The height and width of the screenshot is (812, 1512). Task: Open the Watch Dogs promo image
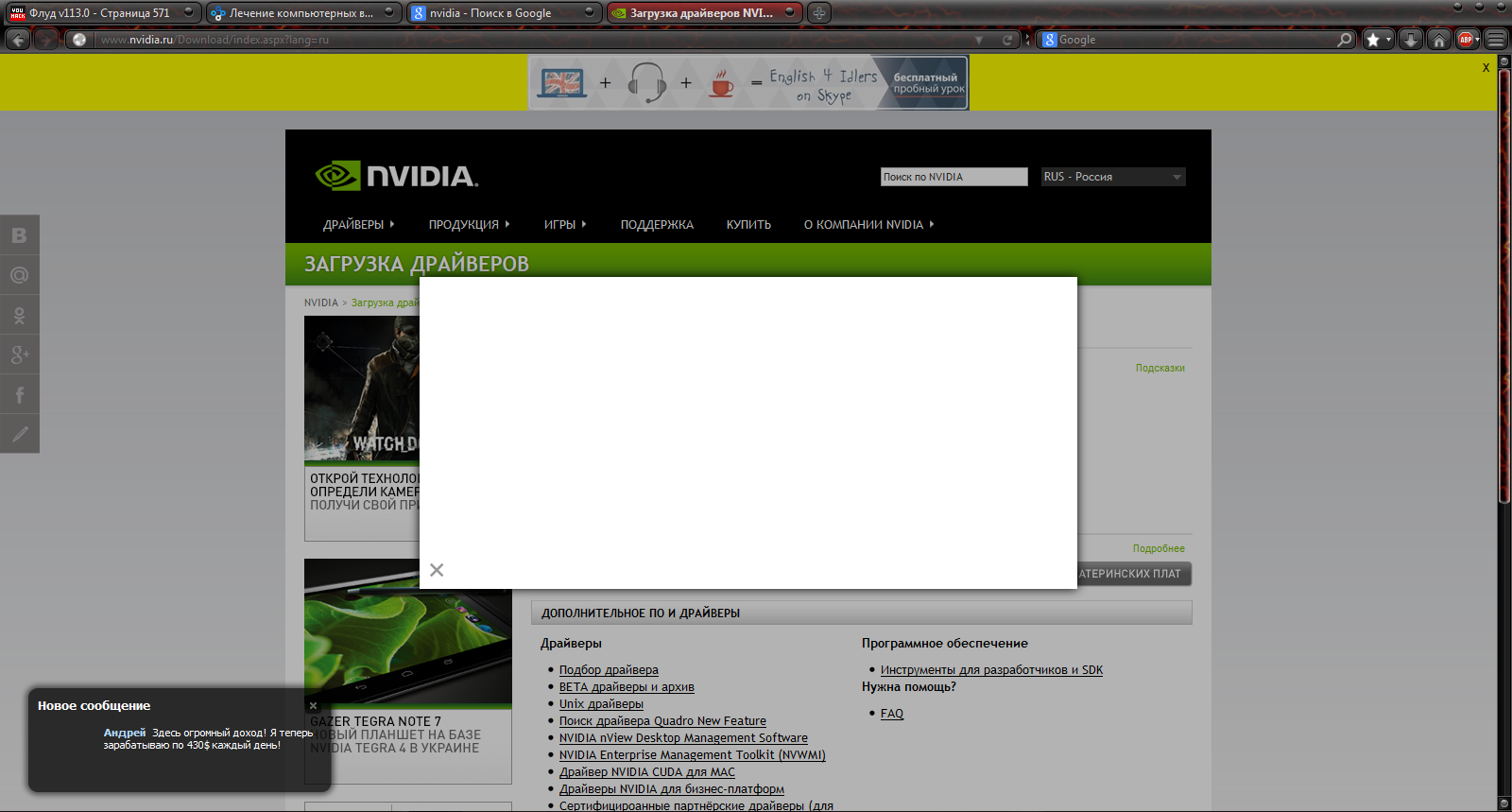tap(362, 389)
